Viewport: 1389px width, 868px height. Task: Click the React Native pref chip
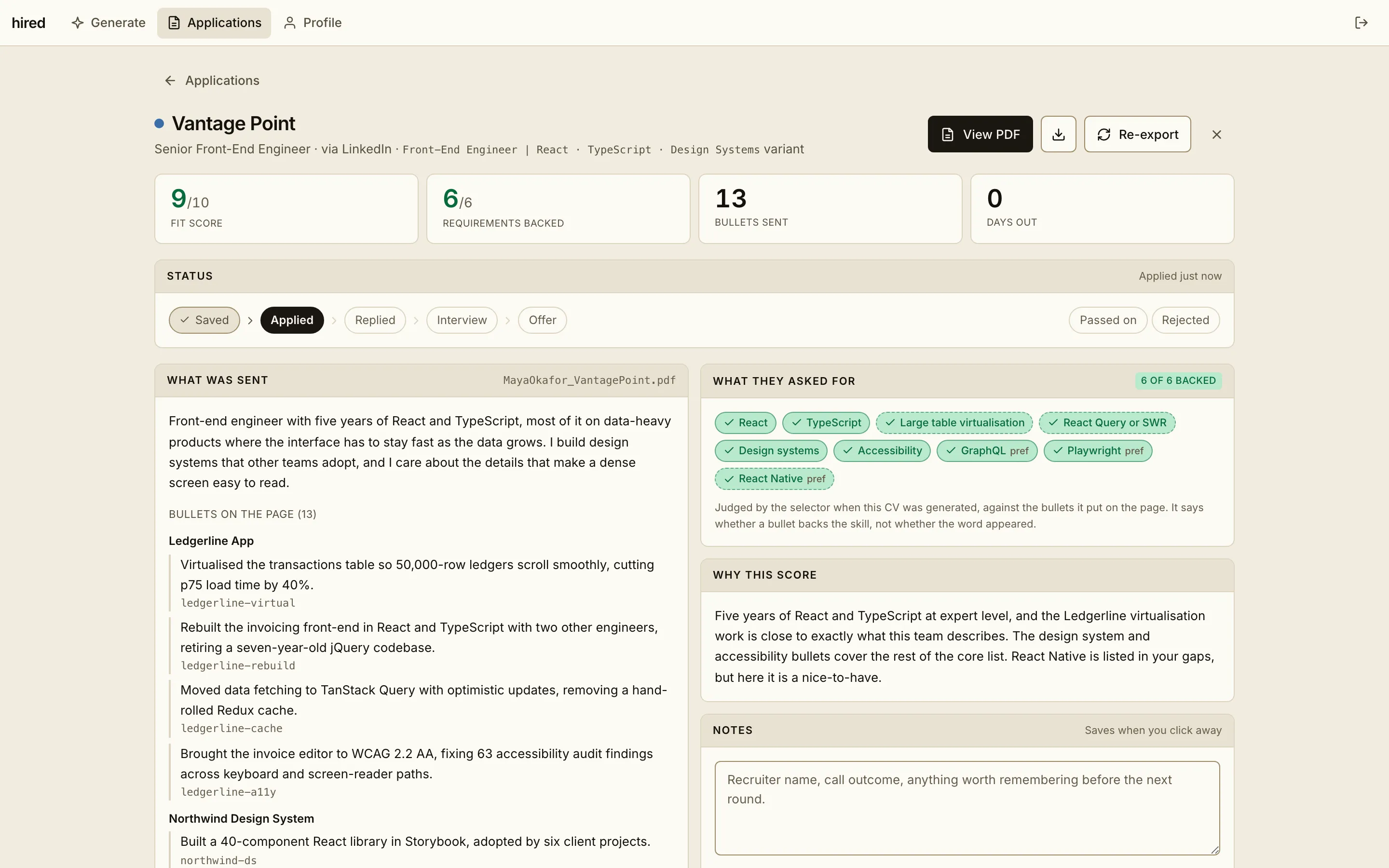click(x=774, y=479)
